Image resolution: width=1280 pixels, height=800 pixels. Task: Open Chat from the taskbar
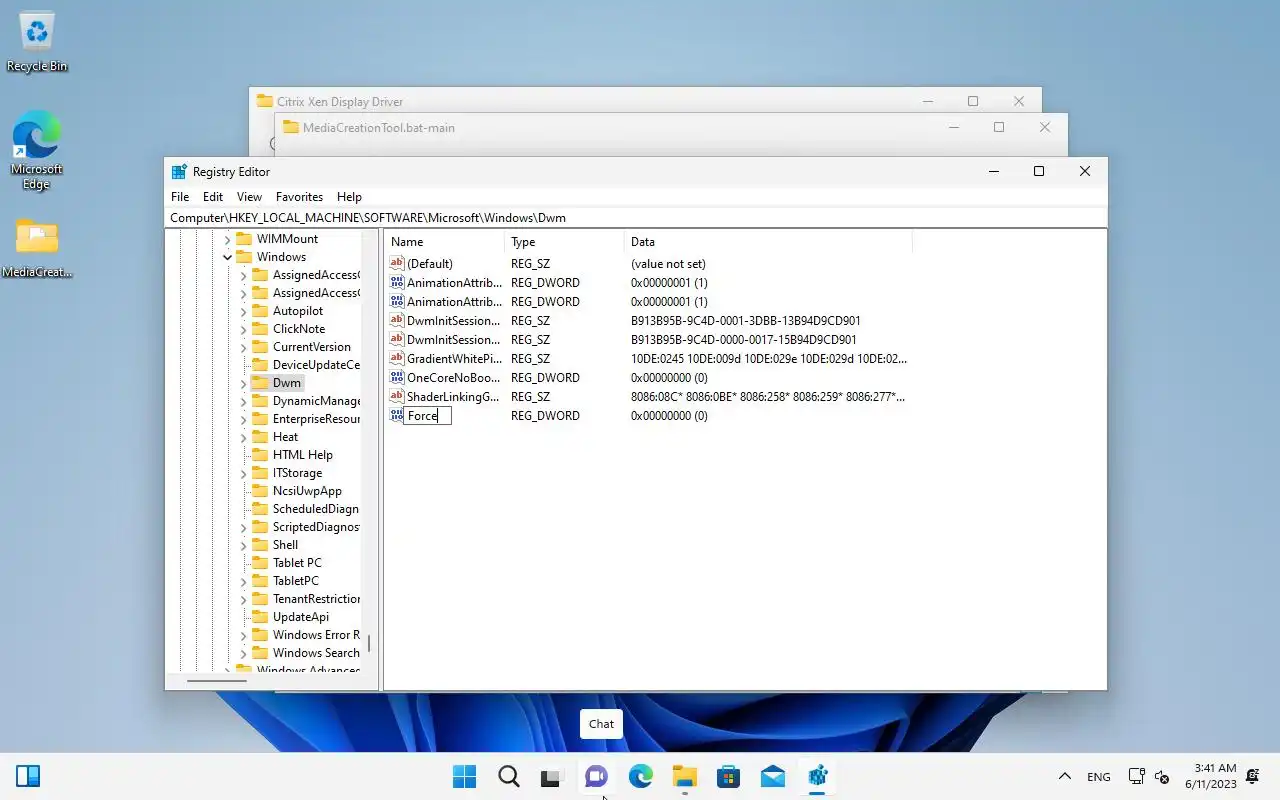pyautogui.click(x=596, y=777)
